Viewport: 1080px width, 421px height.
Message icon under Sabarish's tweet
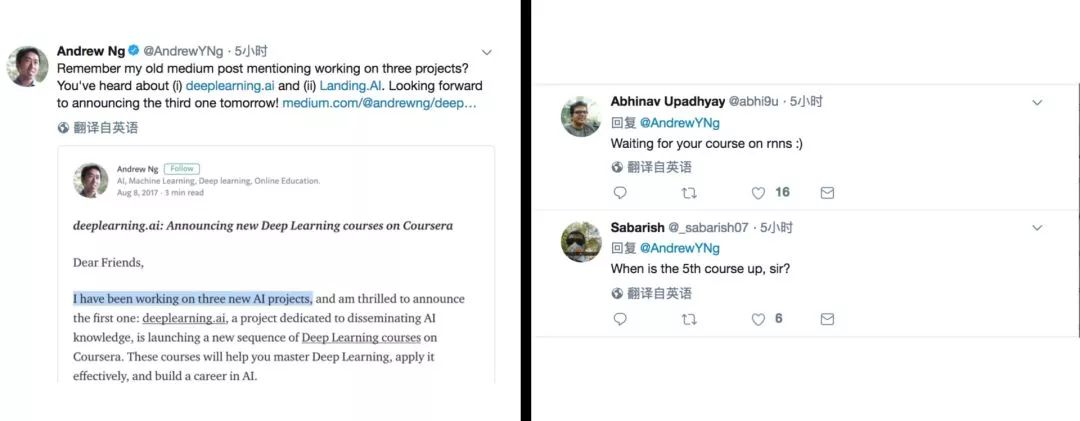click(827, 319)
